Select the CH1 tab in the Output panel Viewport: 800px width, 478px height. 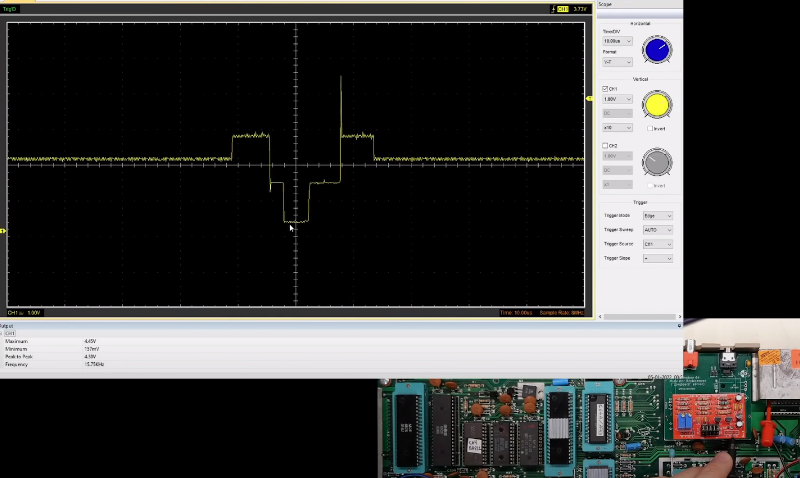coord(10,333)
